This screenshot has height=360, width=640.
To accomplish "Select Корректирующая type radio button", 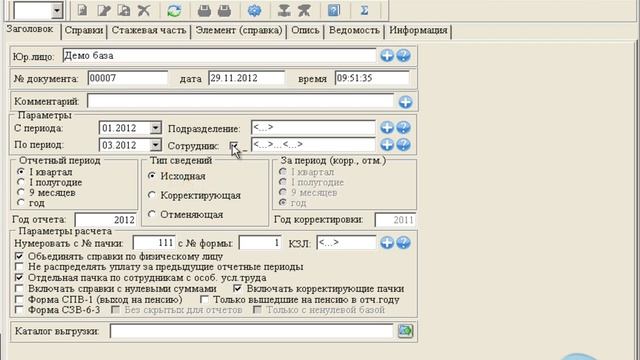I will 152,195.
